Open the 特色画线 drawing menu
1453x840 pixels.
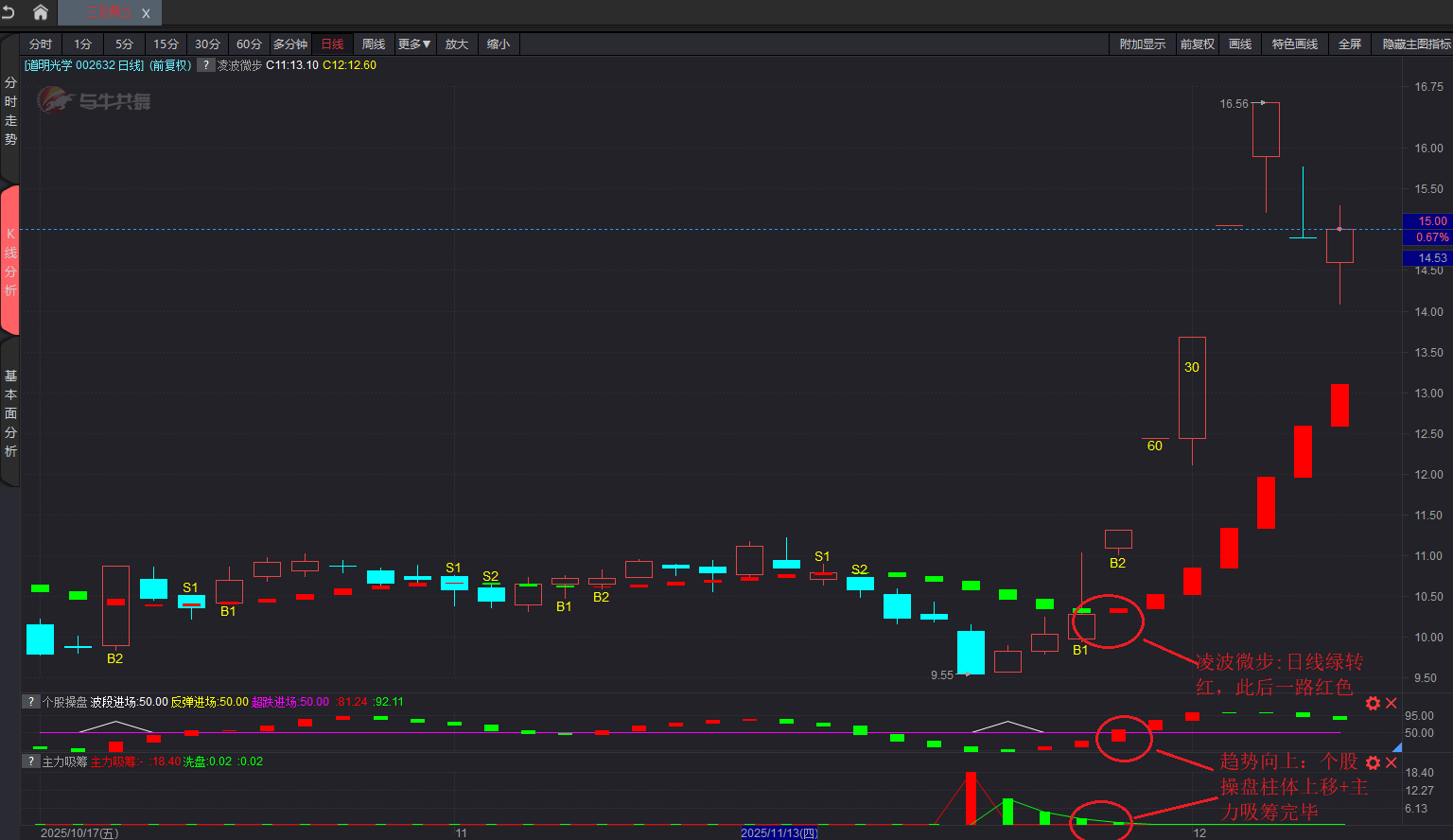coord(1294,44)
